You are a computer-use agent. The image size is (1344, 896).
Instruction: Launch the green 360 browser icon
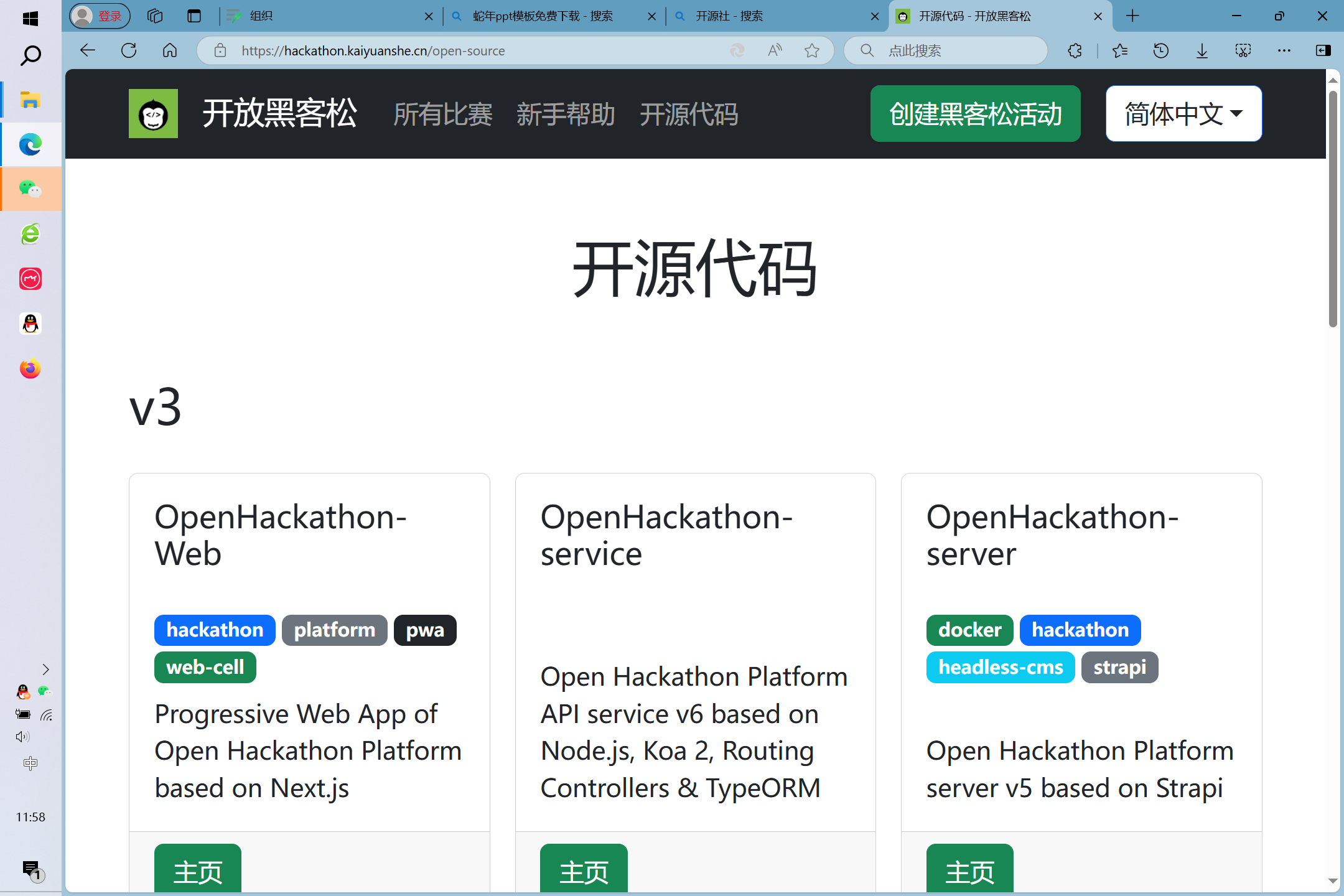click(30, 234)
